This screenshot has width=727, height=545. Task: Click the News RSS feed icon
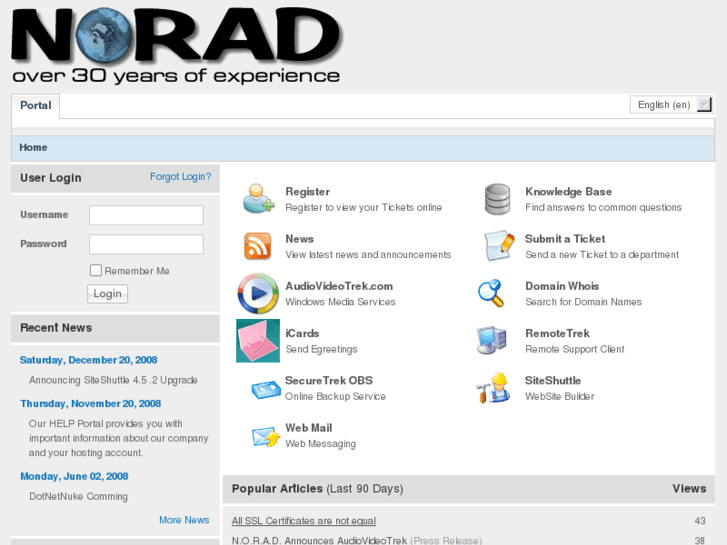pos(258,246)
